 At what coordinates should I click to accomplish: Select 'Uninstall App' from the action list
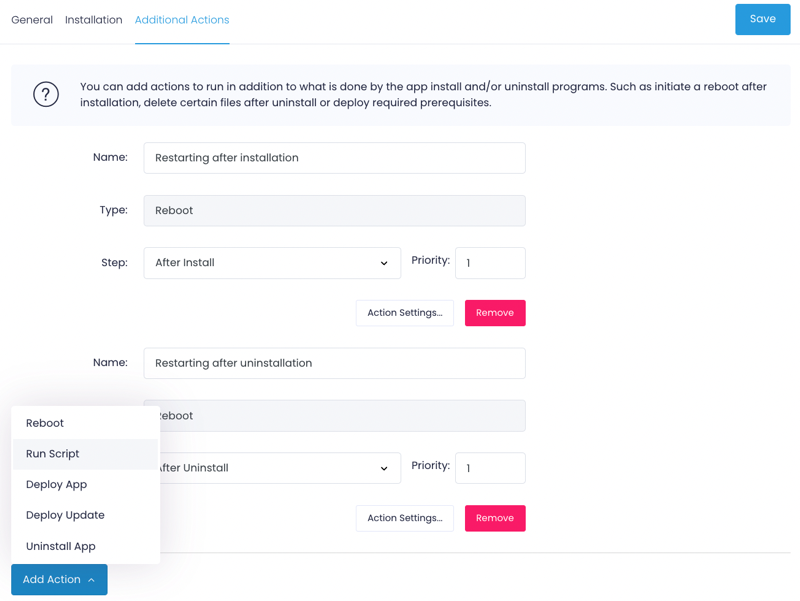tap(60, 546)
